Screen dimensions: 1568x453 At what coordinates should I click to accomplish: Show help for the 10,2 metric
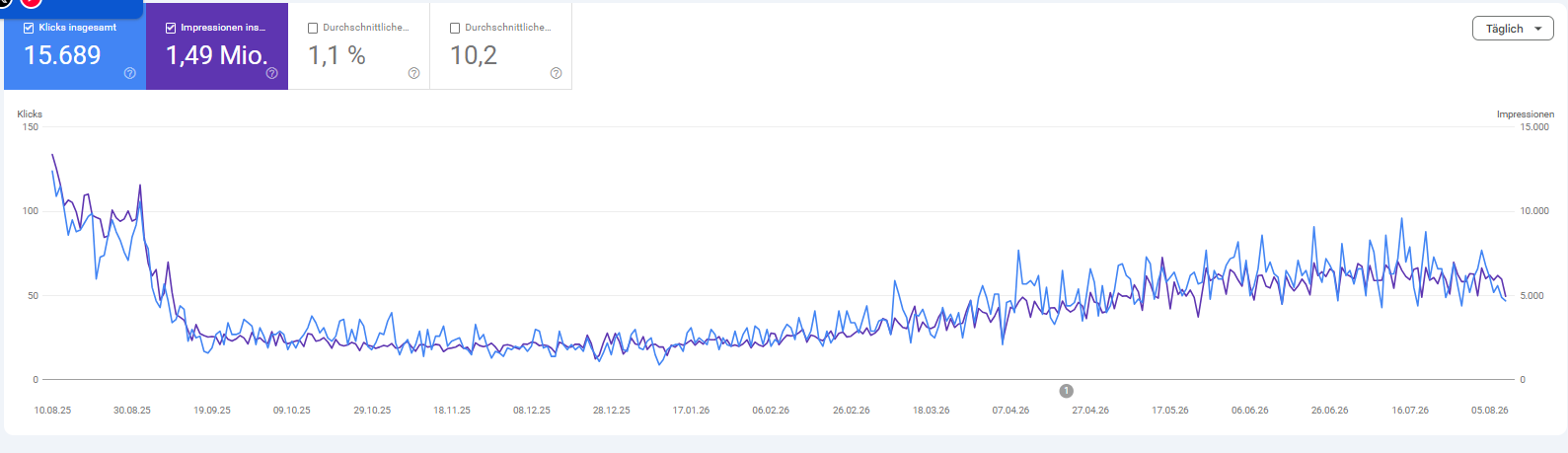[556, 73]
